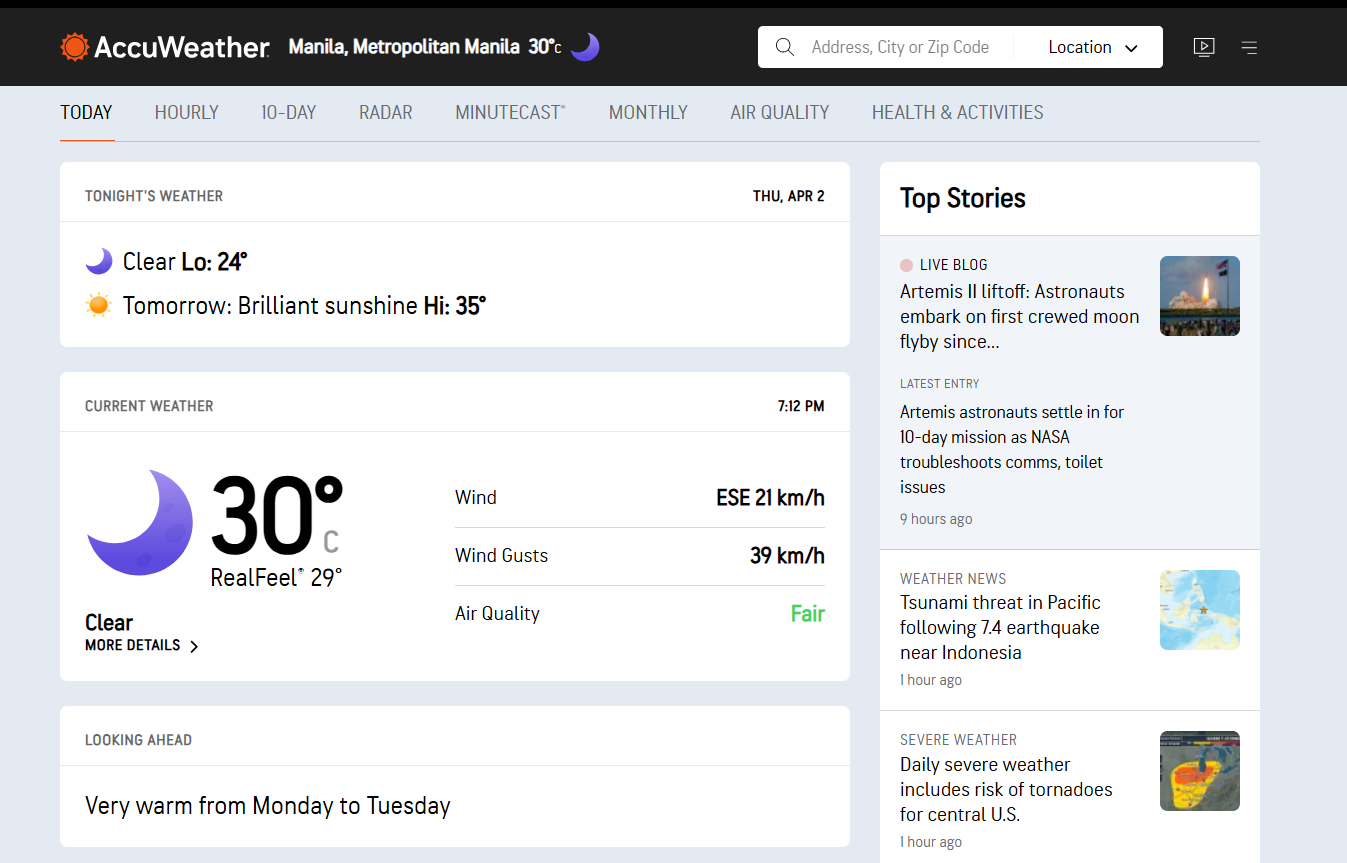Click the Fair air quality value

pos(808,613)
